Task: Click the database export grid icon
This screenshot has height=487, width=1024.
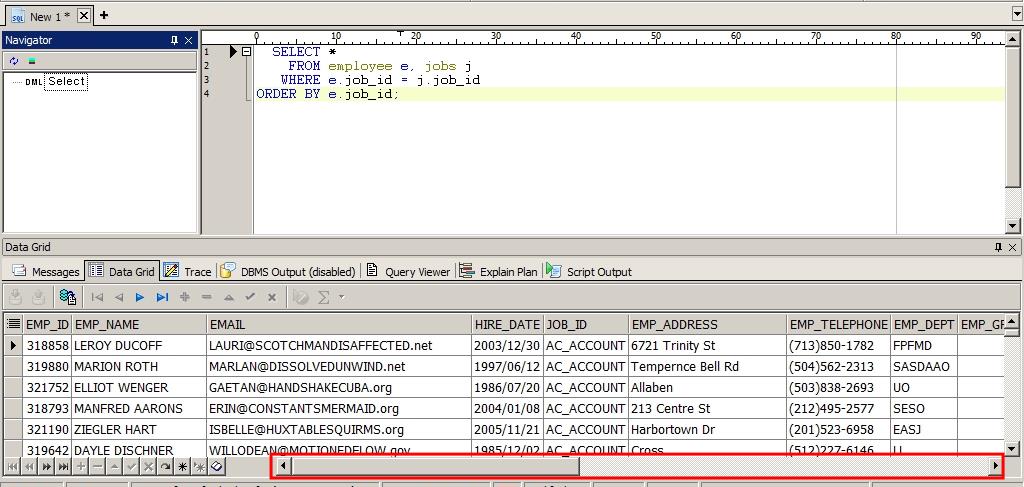Action: pyautogui.click(x=68, y=297)
